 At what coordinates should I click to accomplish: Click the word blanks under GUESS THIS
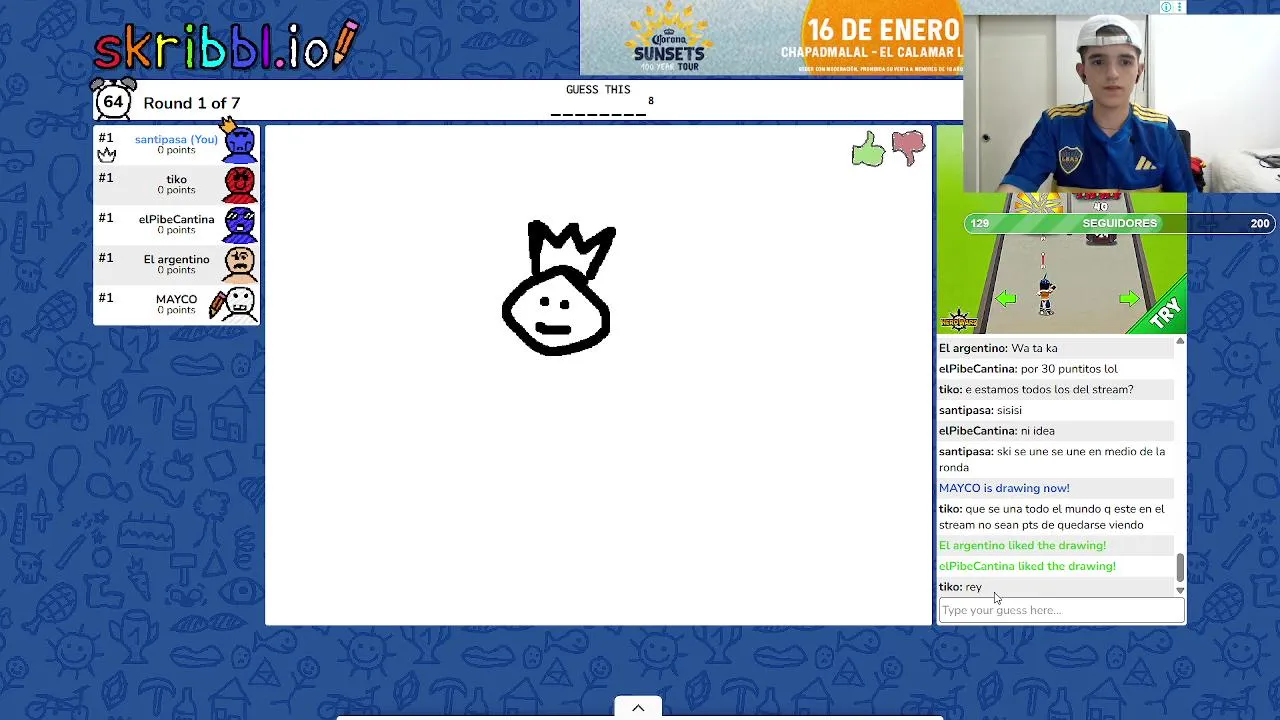(598, 114)
